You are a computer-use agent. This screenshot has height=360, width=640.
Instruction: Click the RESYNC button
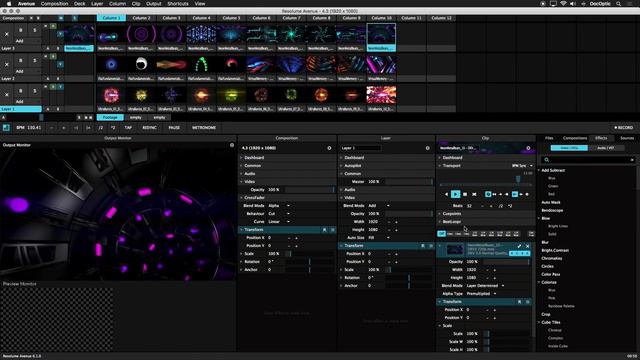point(149,128)
